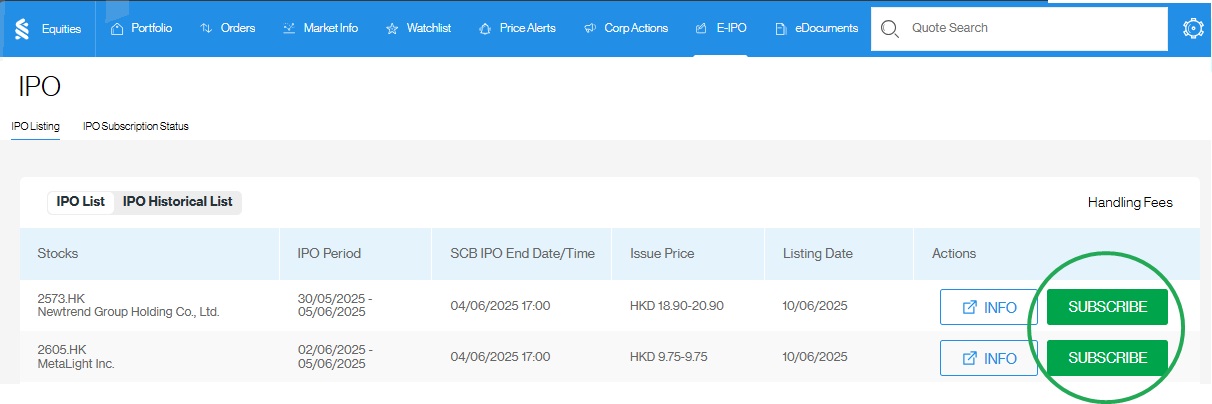Viewport: 1212px width, 404px height.
Task: Click the Standard Chartered logo icon
Action: coord(22,29)
